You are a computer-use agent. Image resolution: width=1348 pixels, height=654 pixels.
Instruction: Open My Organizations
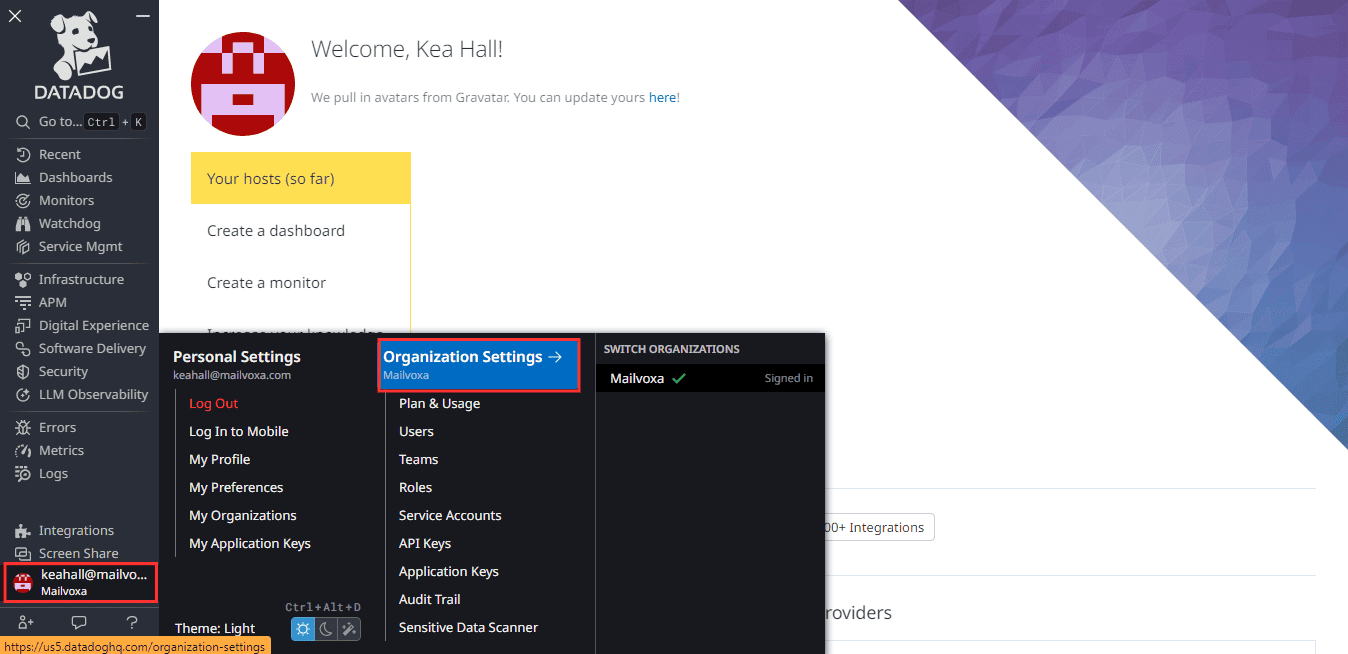[x=243, y=516]
